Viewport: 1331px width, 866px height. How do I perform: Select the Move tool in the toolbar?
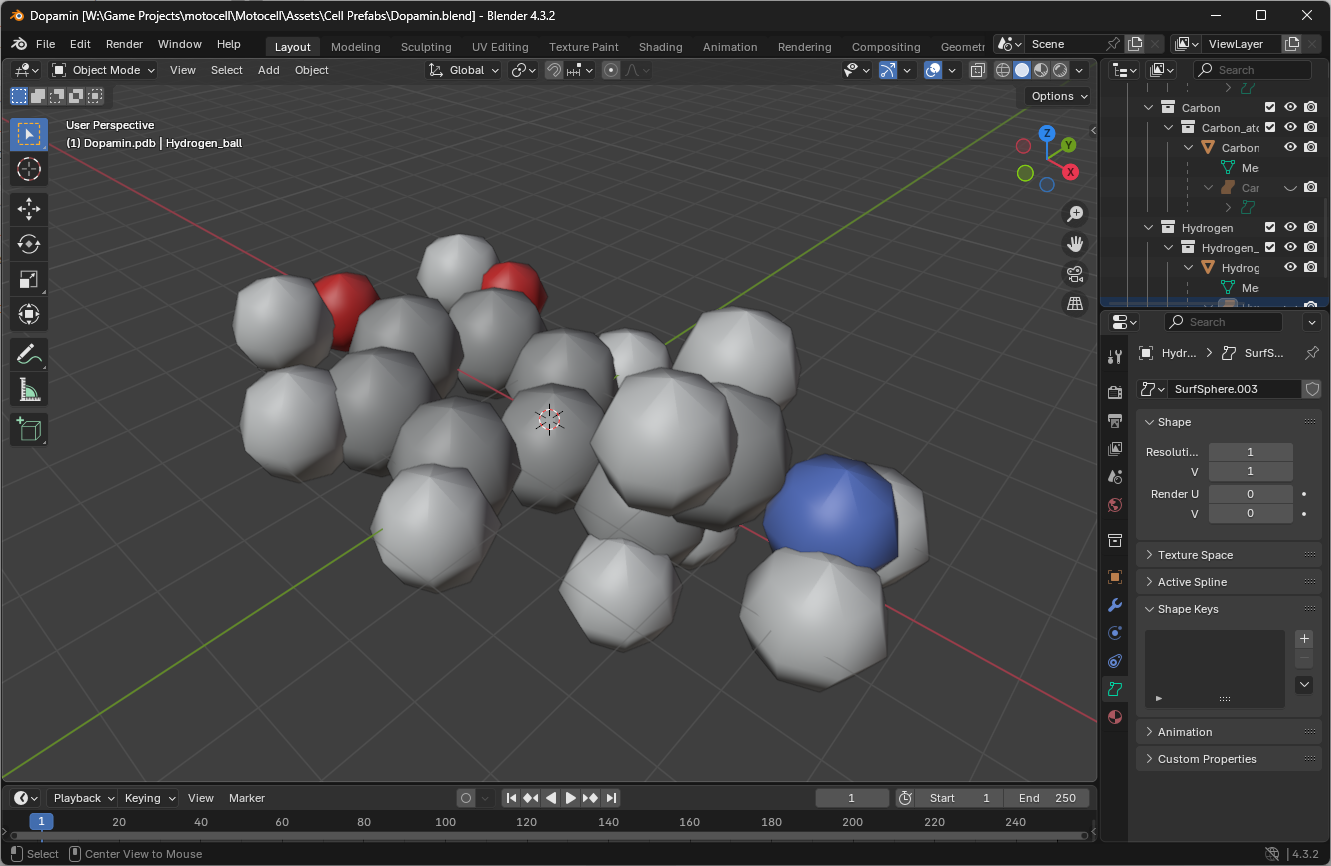[x=29, y=209]
